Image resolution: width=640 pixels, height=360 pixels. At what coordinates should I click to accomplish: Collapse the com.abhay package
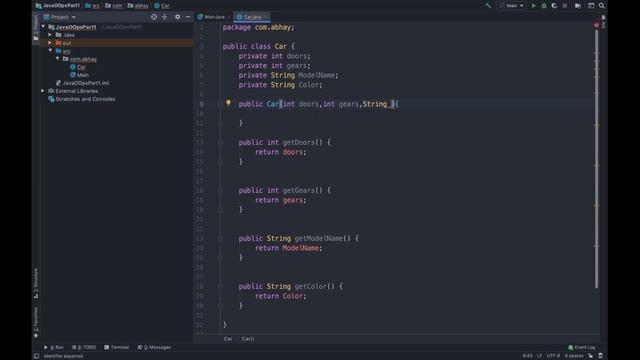click(x=58, y=59)
